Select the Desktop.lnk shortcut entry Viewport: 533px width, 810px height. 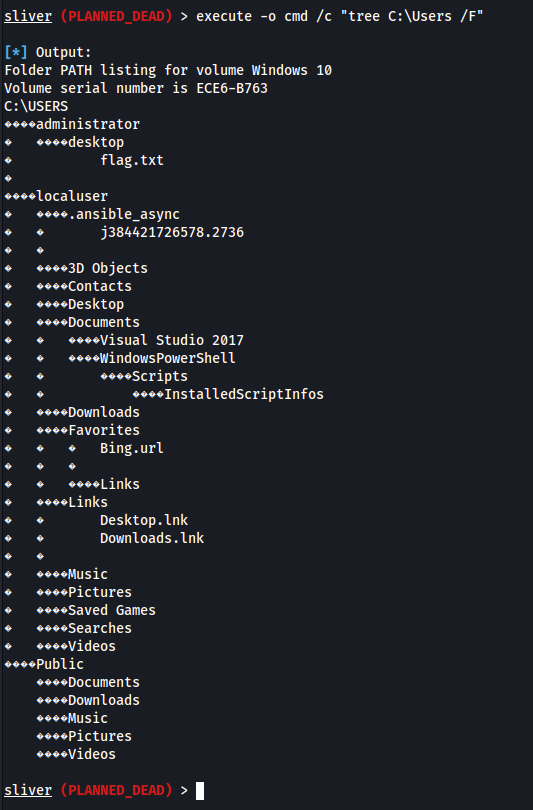click(x=144, y=520)
